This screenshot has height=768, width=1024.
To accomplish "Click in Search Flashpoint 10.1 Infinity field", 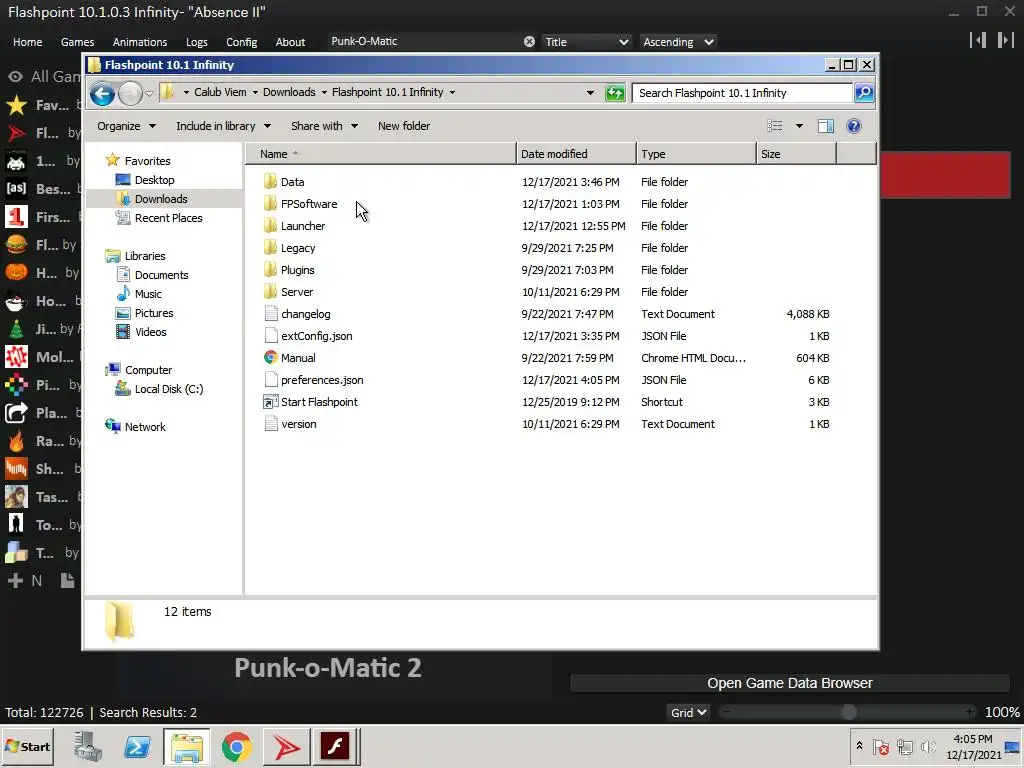I will [x=742, y=93].
